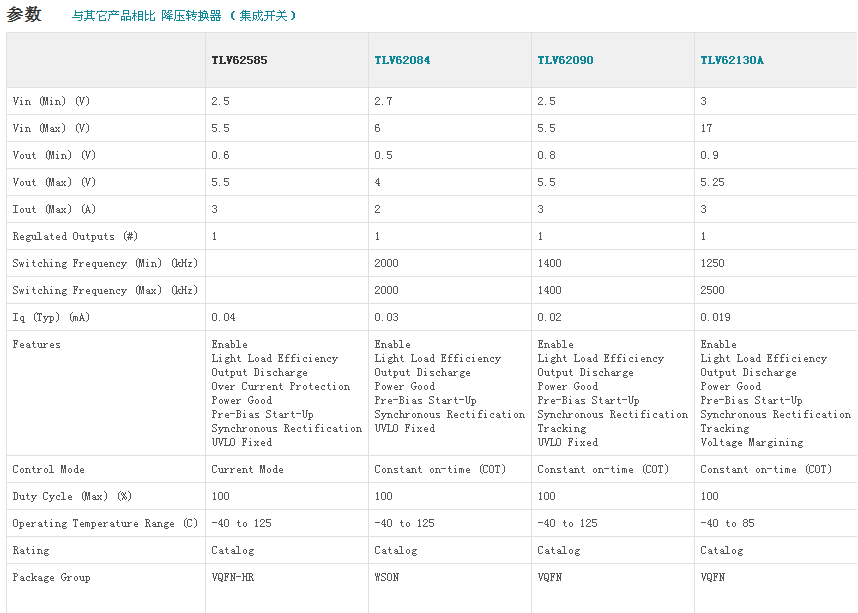Click the 与其它产品相比 comparison link

(113, 16)
